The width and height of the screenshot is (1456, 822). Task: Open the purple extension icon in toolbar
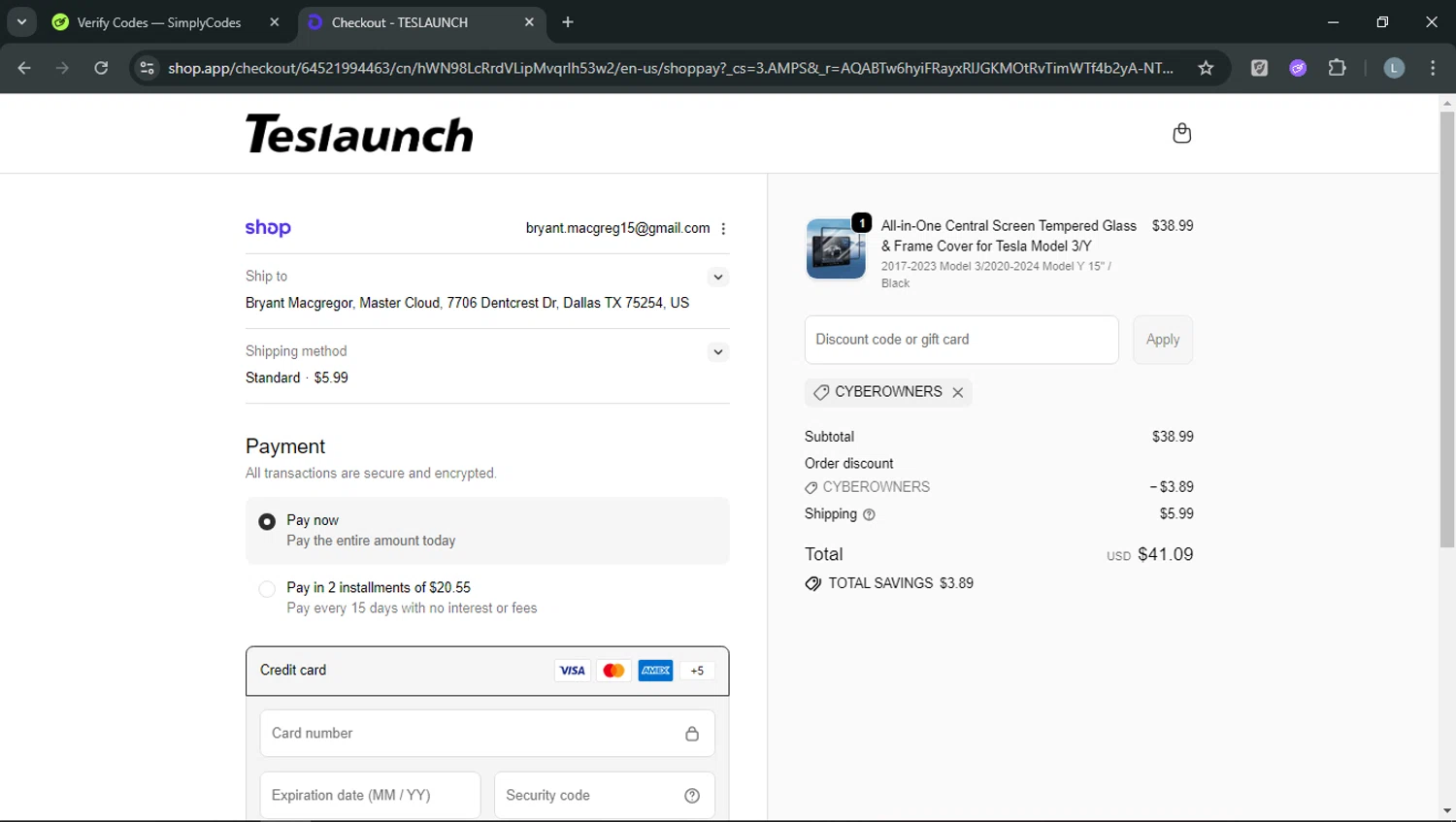pyautogui.click(x=1298, y=68)
